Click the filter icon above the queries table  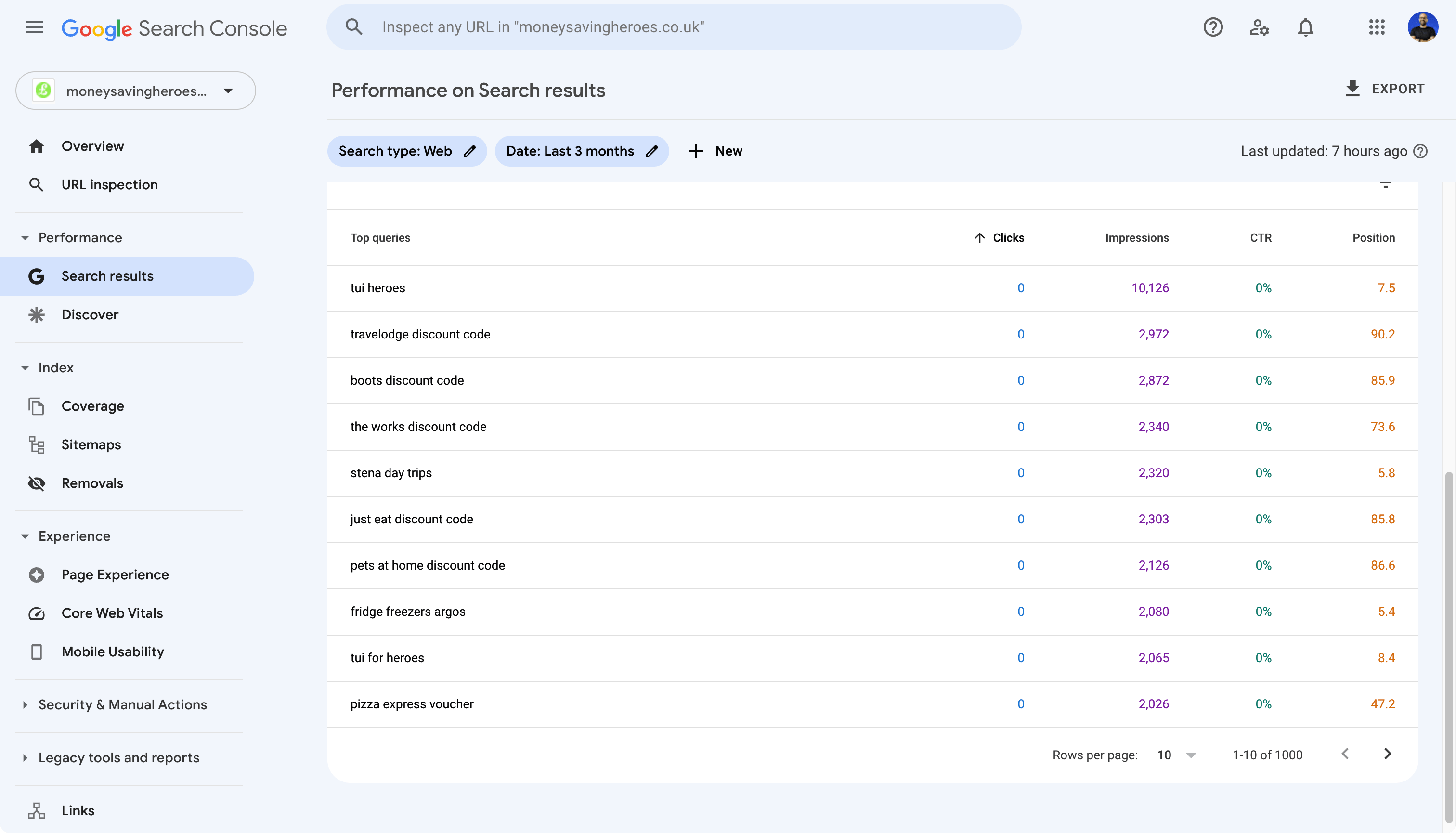[x=1386, y=185]
